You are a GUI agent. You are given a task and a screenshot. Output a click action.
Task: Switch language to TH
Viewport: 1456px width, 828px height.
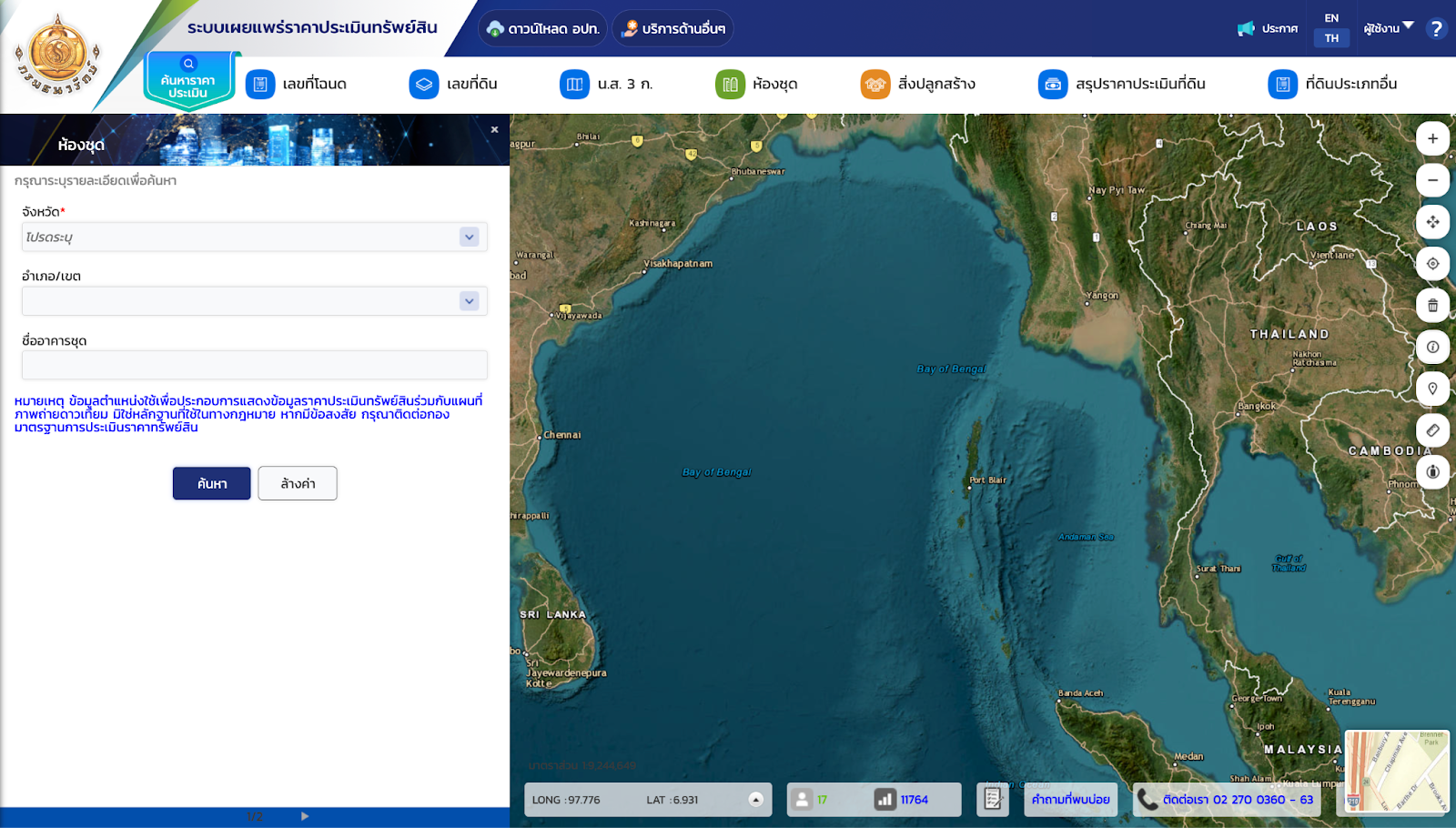tap(1331, 38)
